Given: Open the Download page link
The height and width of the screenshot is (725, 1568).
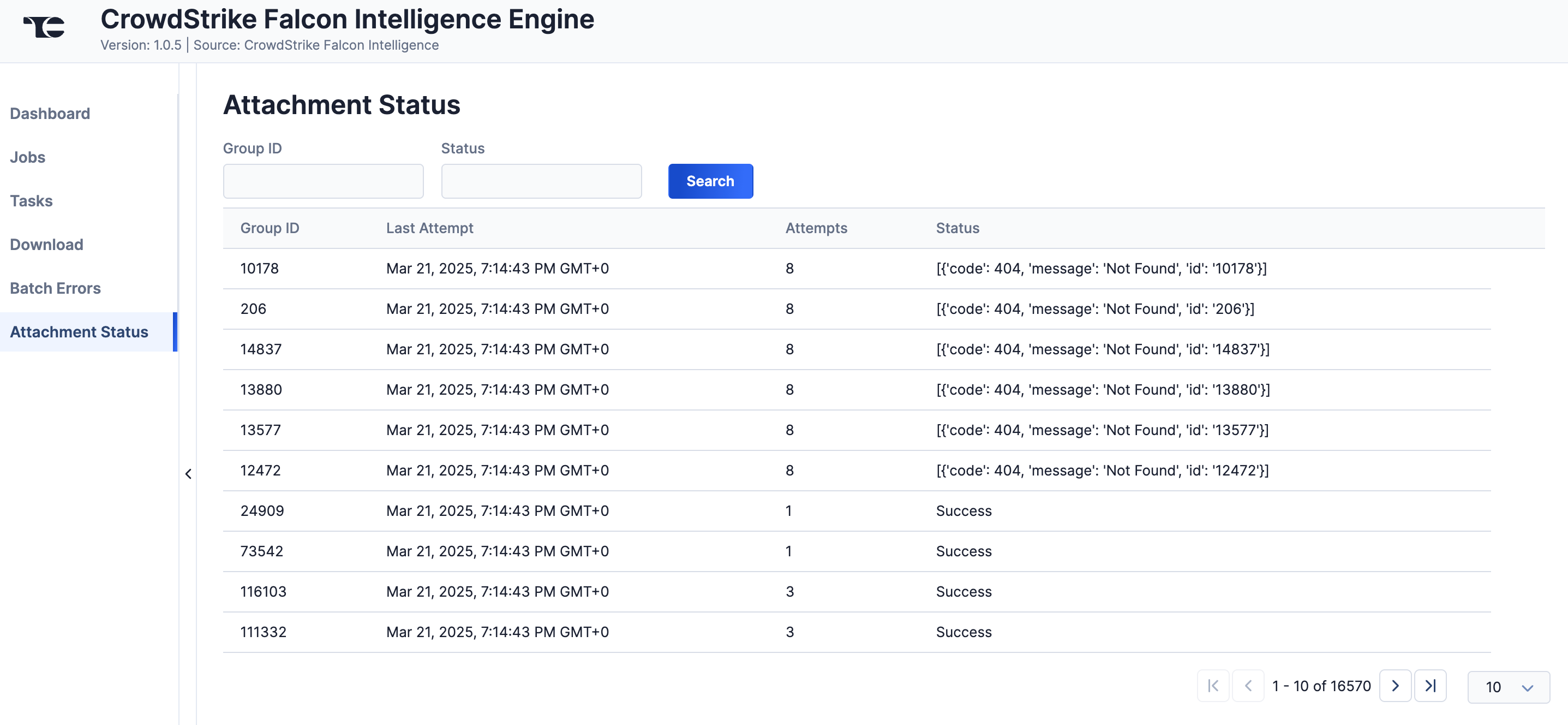Looking at the screenshot, I should [46, 245].
